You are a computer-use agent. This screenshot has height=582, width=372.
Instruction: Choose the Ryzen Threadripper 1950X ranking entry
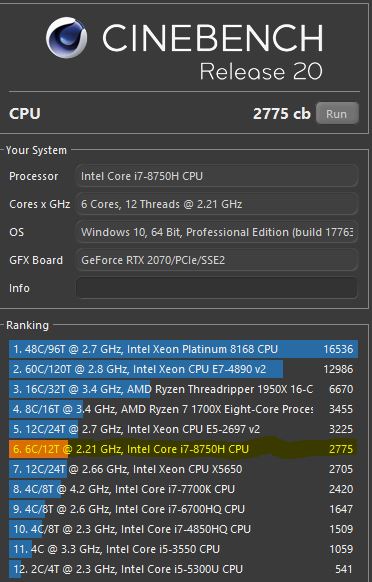click(x=183, y=389)
